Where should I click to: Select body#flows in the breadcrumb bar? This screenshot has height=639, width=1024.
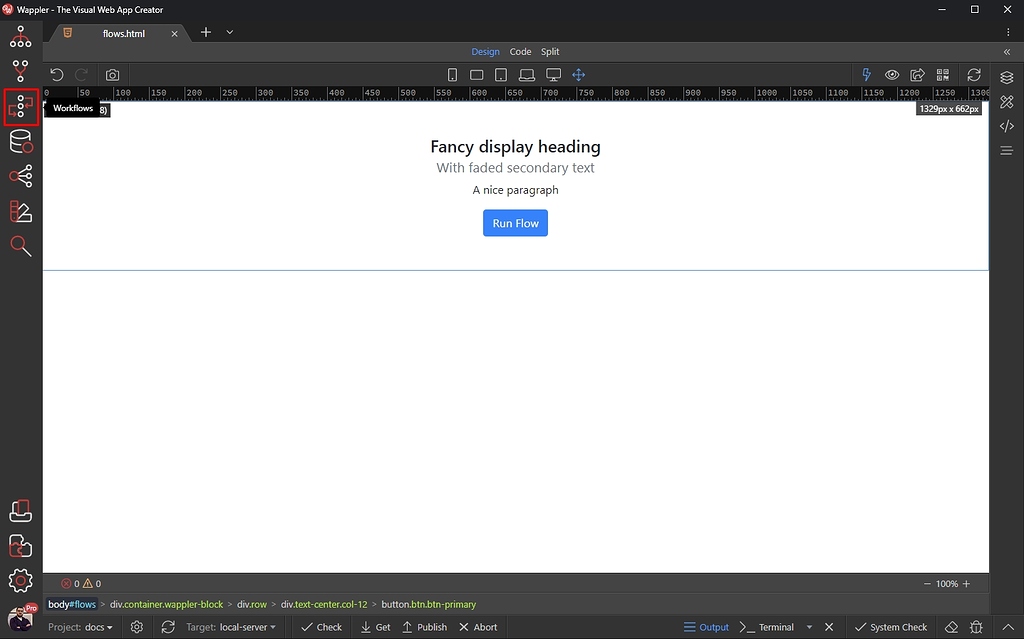point(71,604)
